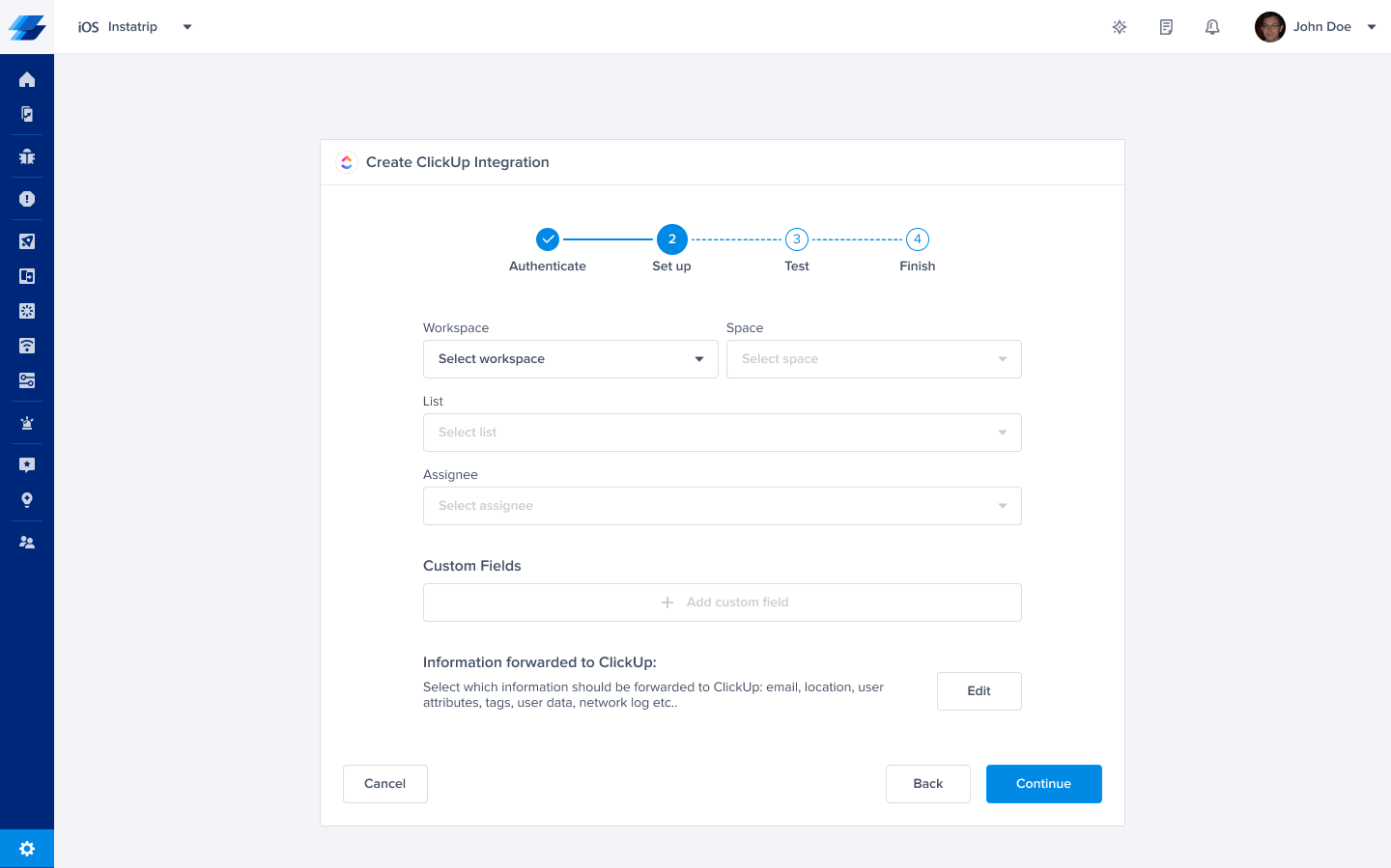Open the mobile insights icon below Home

click(x=27, y=114)
